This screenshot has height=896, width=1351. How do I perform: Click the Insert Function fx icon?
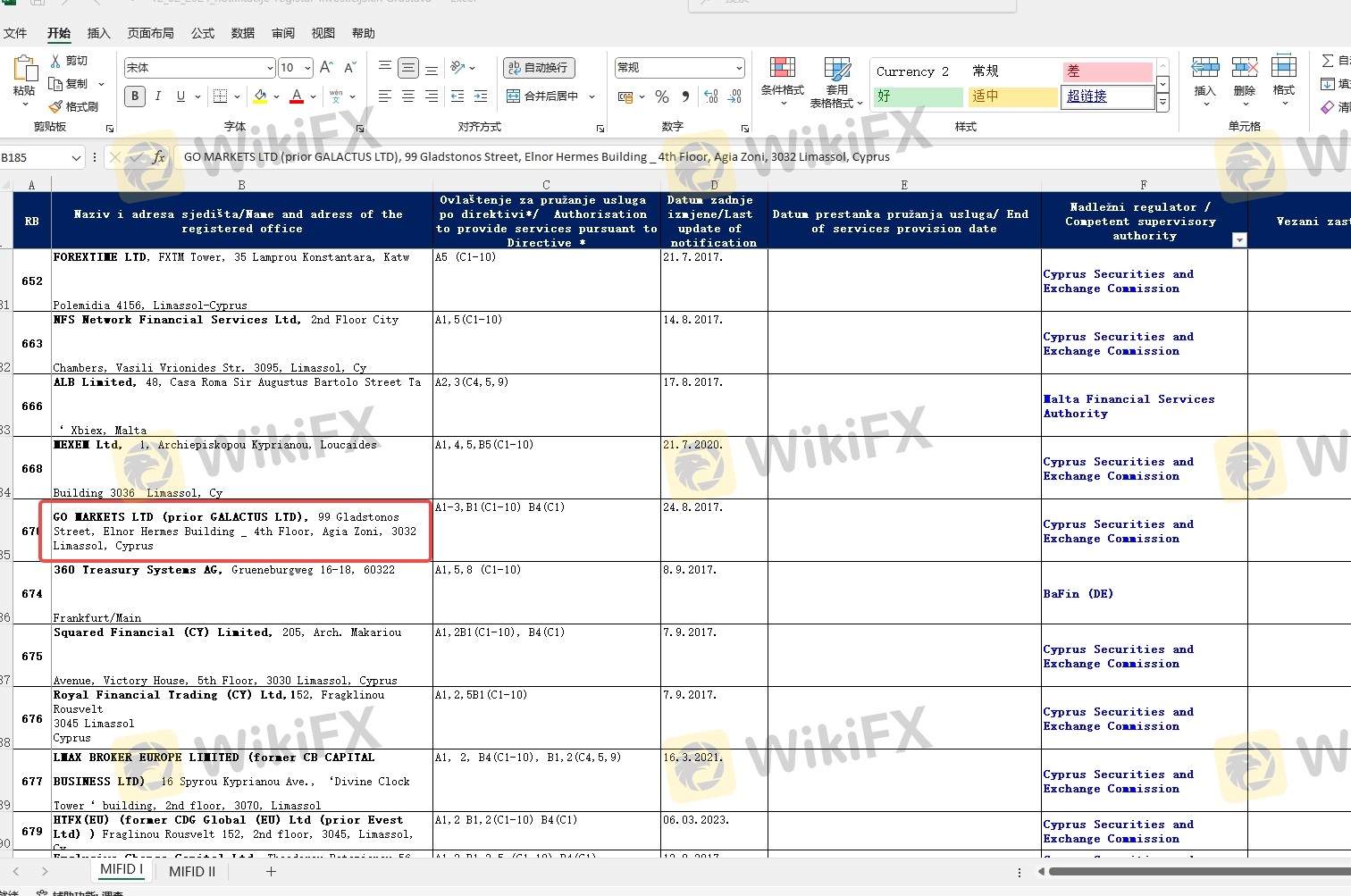(x=158, y=157)
